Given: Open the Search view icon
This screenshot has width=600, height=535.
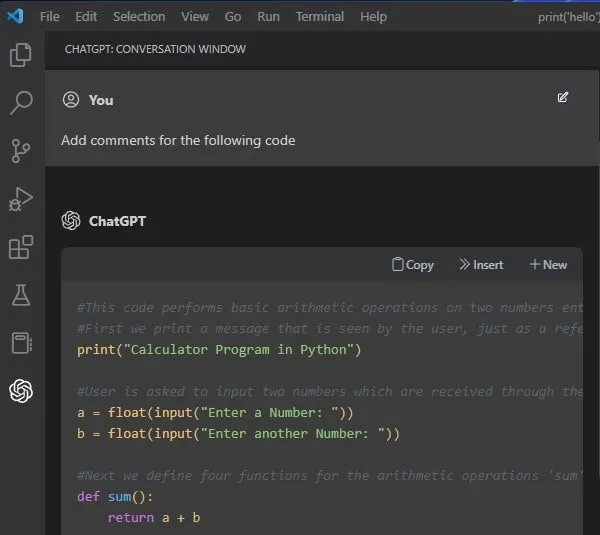Looking at the screenshot, I should coord(21,103).
